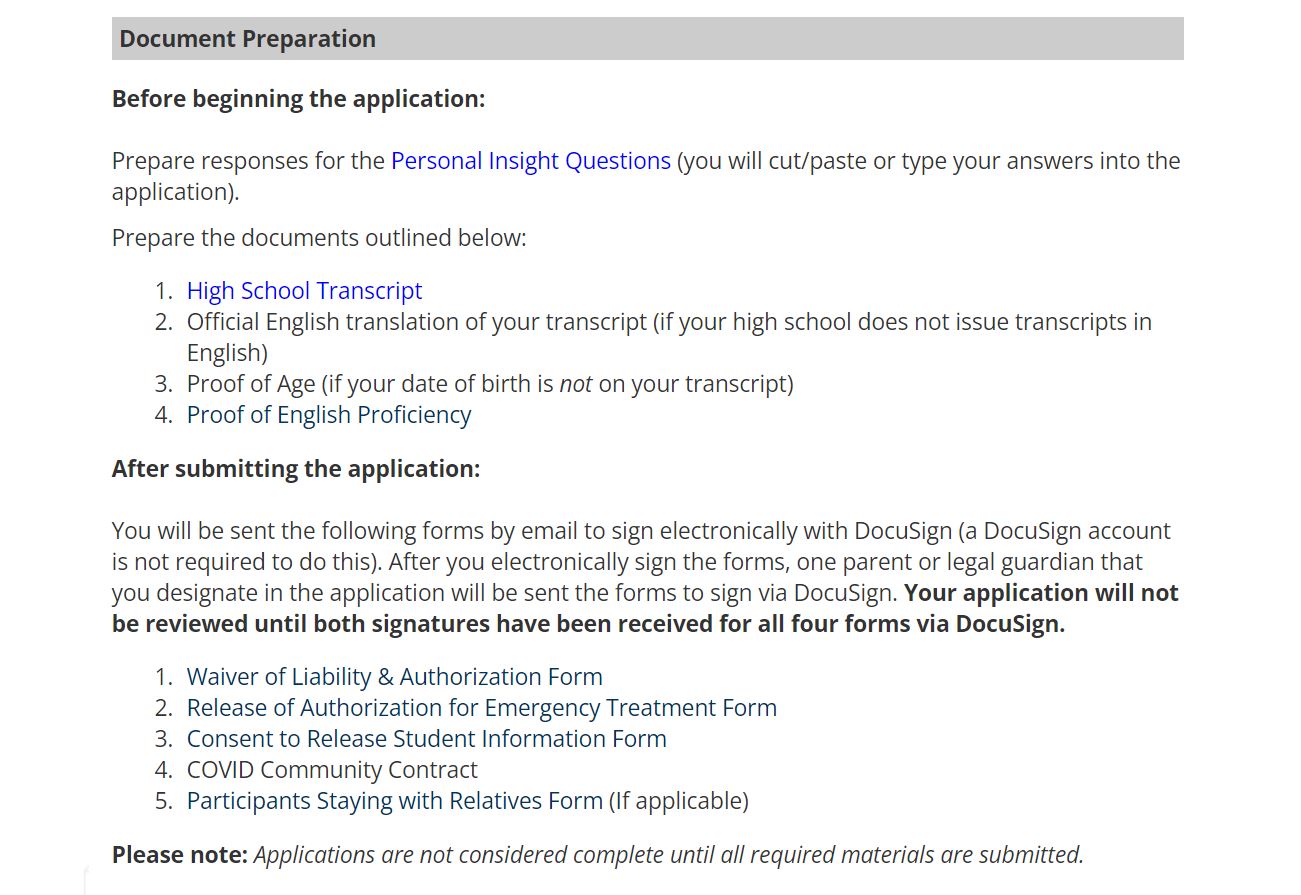
Task: Click the bold "Your application will not" warning
Action: pyautogui.click(x=1041, y=593)
